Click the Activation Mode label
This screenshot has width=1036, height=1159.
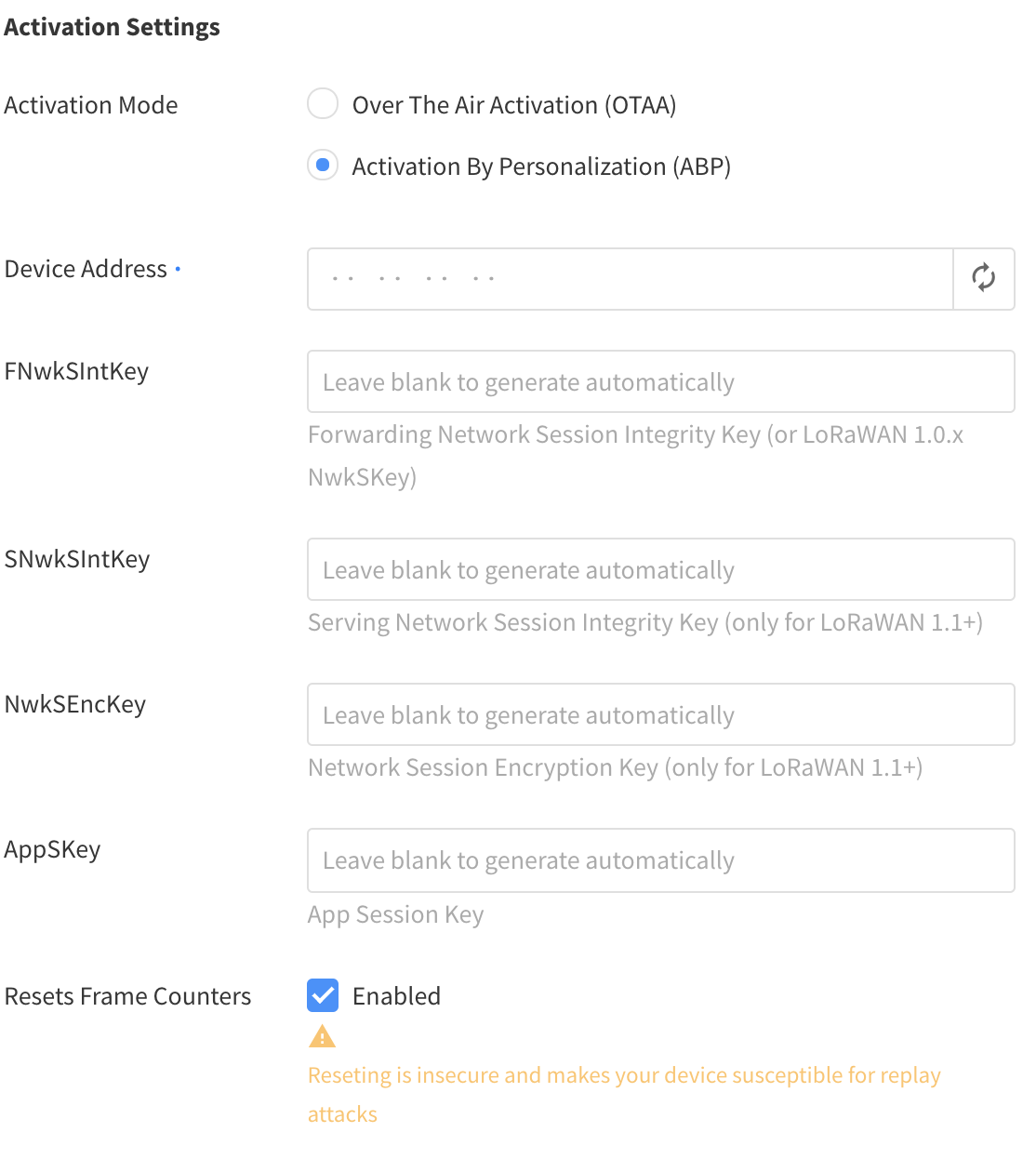(90, 105)
